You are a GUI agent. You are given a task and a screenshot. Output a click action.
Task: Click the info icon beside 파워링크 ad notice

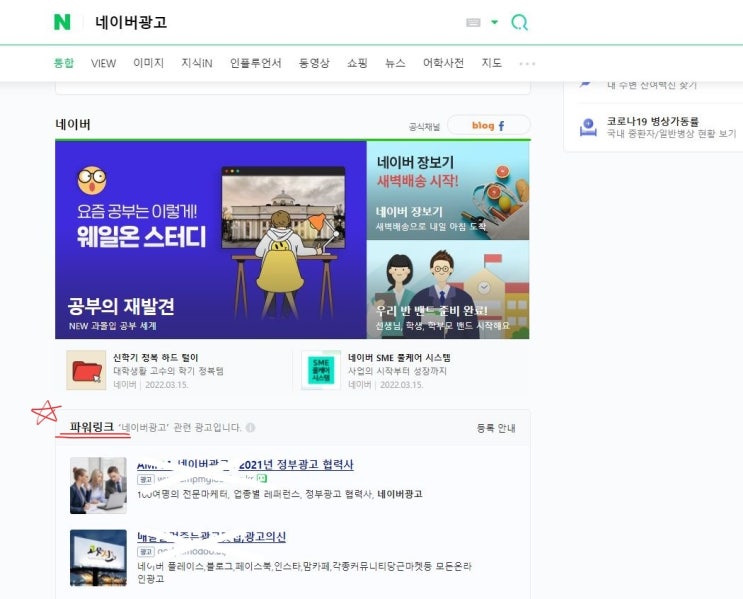[x=251, y=427]
